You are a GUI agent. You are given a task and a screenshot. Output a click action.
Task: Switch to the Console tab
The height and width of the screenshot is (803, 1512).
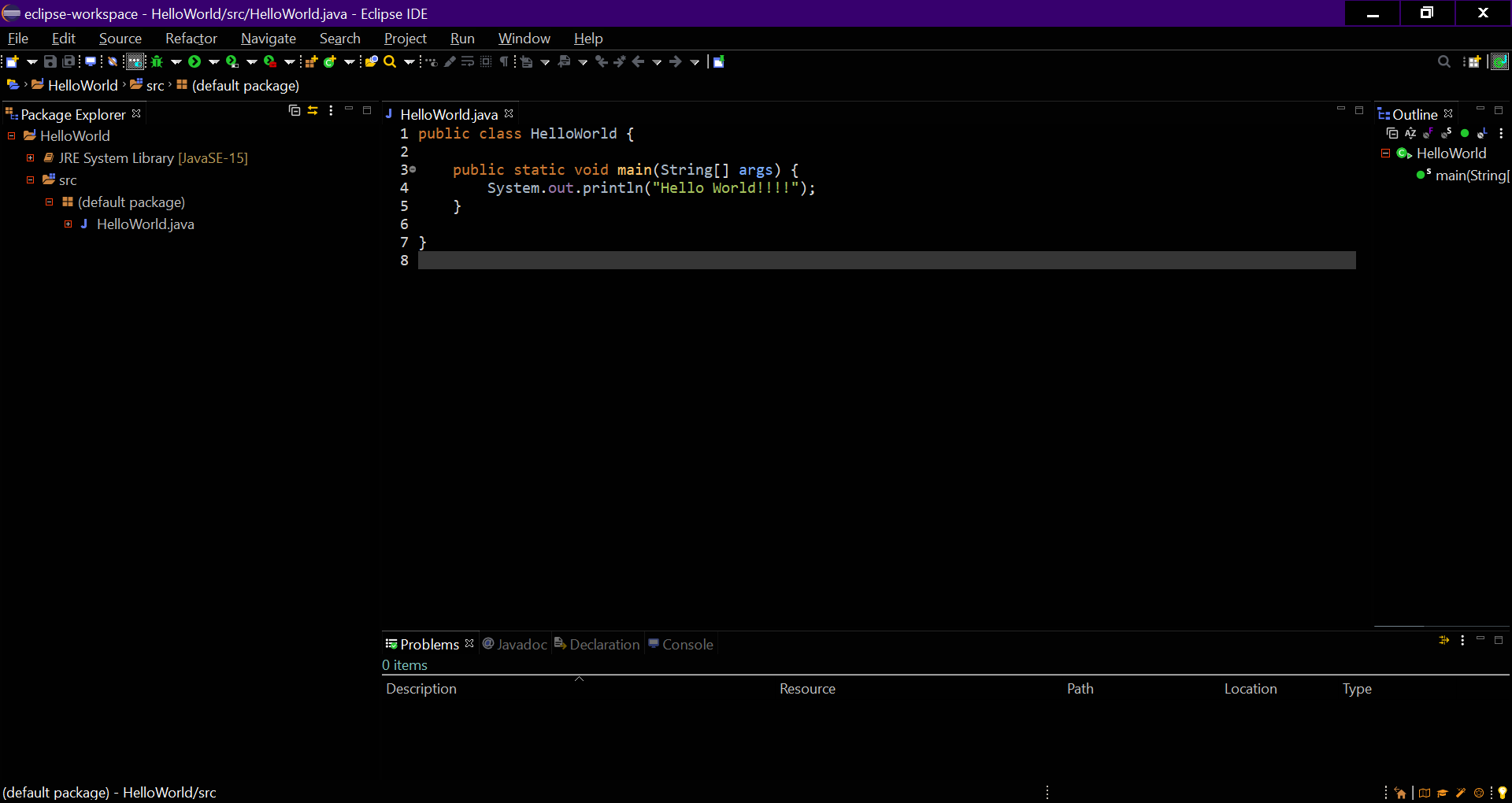687,645
